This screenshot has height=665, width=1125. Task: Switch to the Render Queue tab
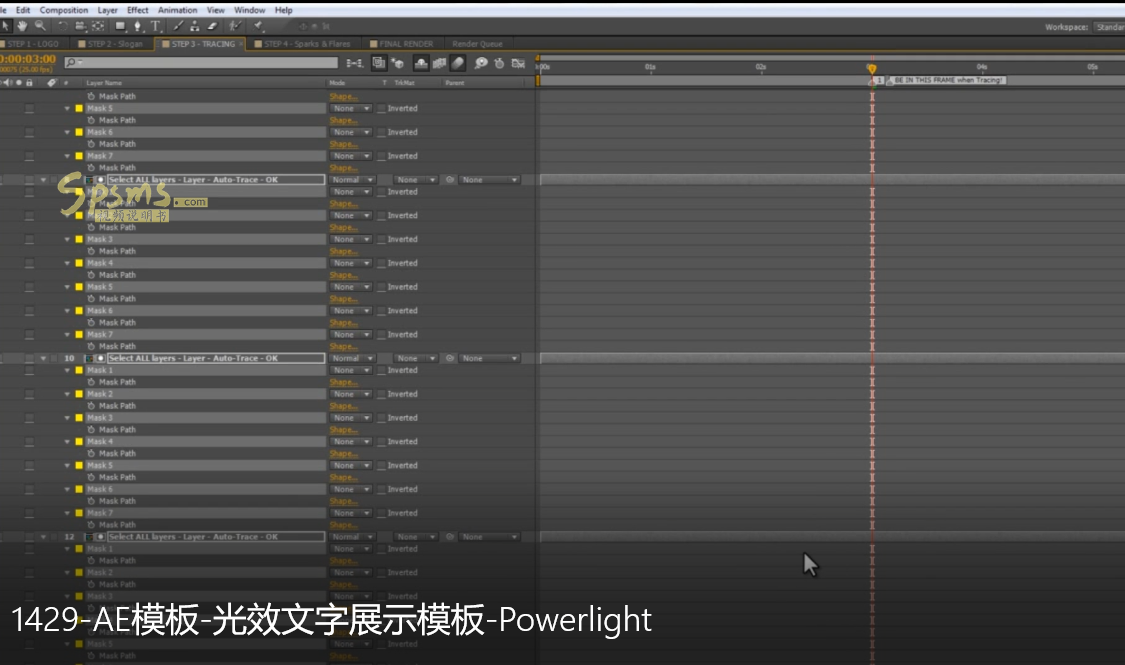(x=477, y=44)
